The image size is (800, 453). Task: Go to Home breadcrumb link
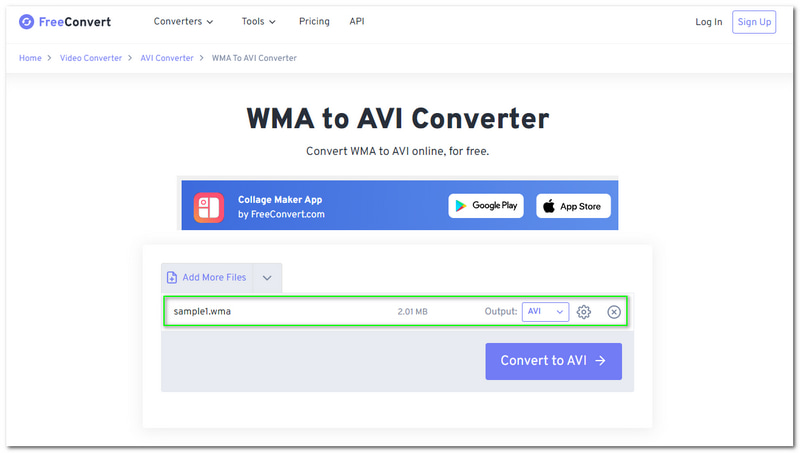30,58
